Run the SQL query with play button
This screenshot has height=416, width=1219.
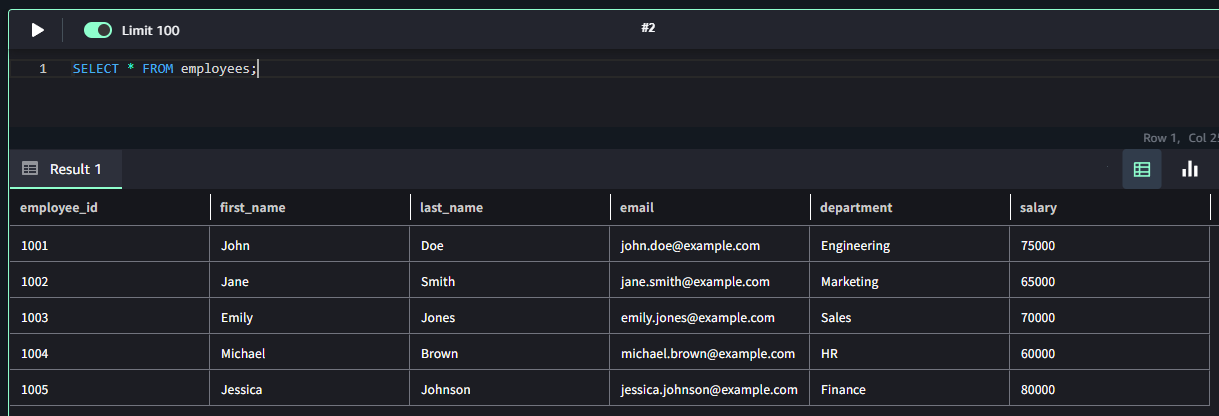[x=38, y=30]
